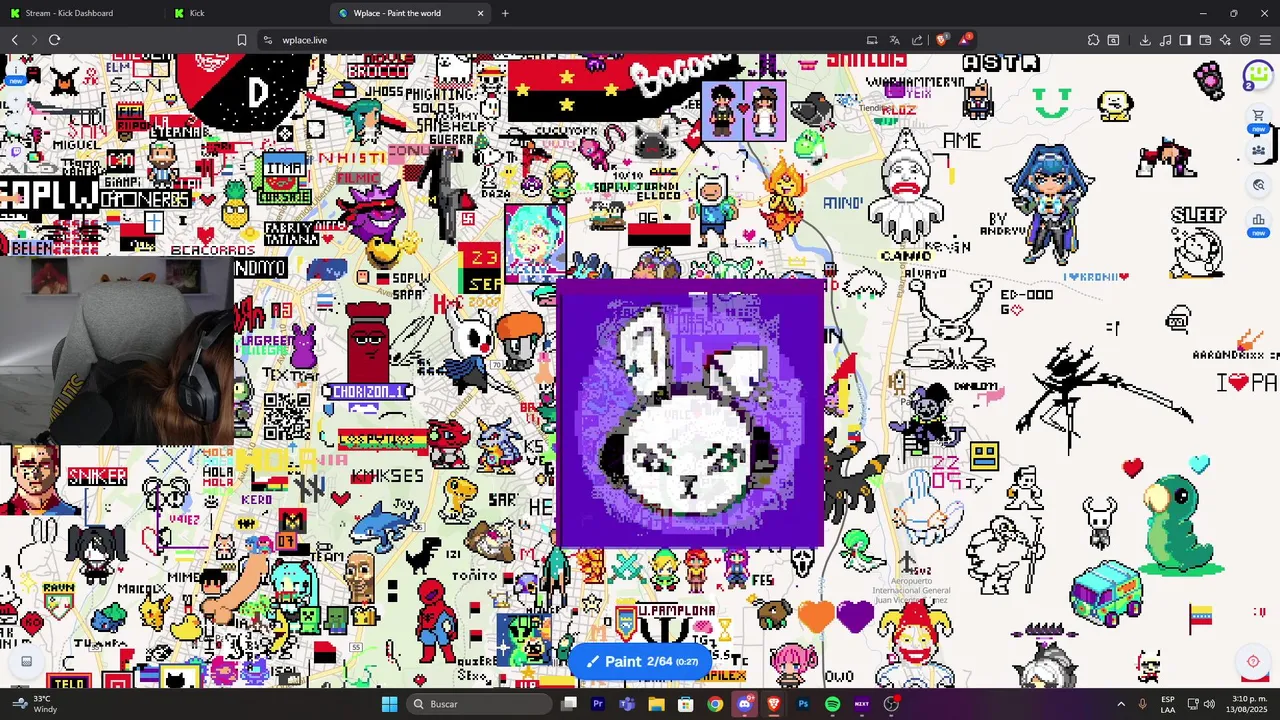Viewport: 1280px width, 720px height.
Task: Click the large purple bunny artwork
Action: pos(690,414)
